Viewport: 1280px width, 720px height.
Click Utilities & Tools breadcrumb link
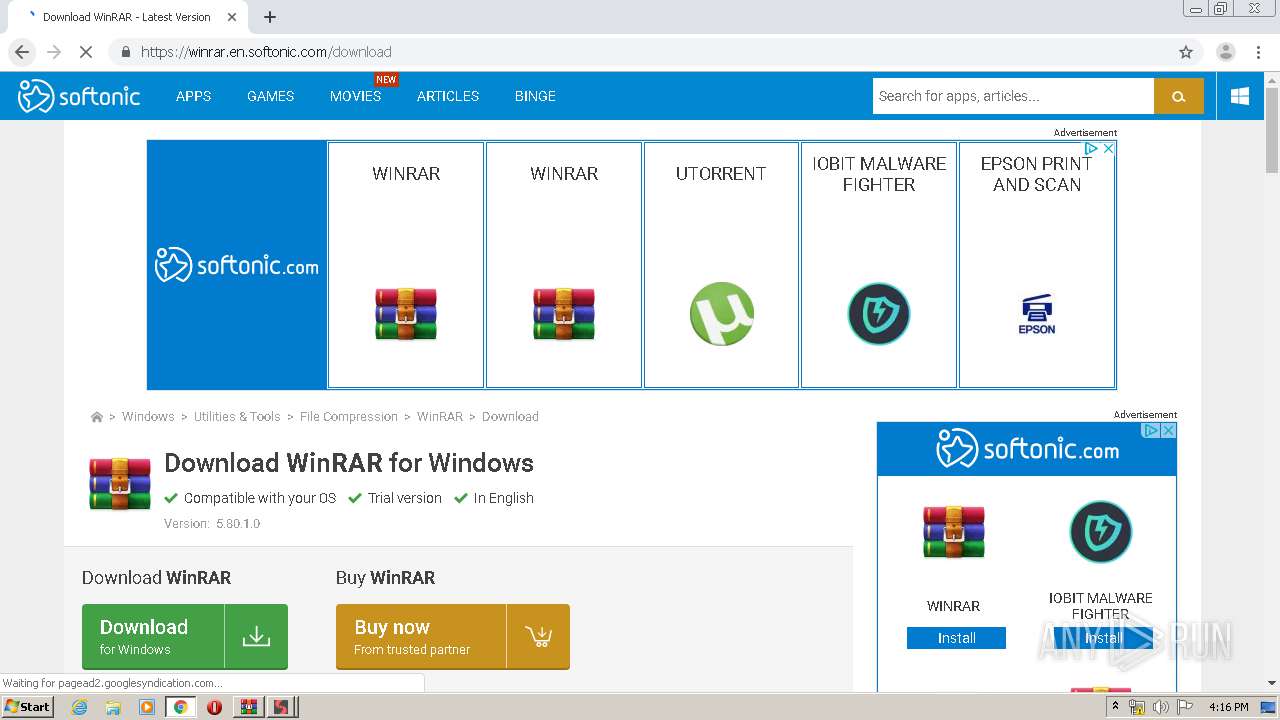pyautogui.click(x=237, y=417)
